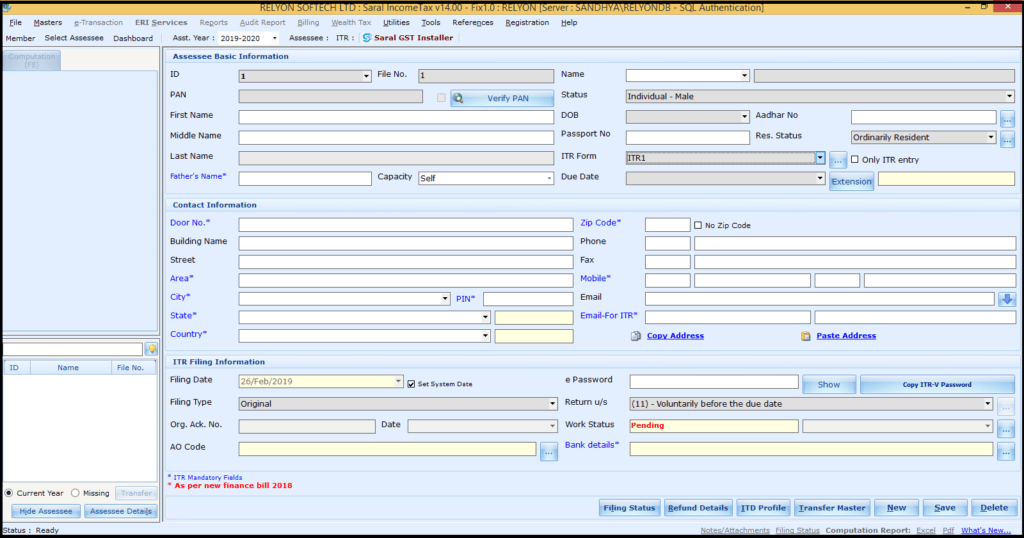The width and height of the screenshot is (1024, 538).
Task: Expand the ITR Form dropdown
Action: coord(820,157)
